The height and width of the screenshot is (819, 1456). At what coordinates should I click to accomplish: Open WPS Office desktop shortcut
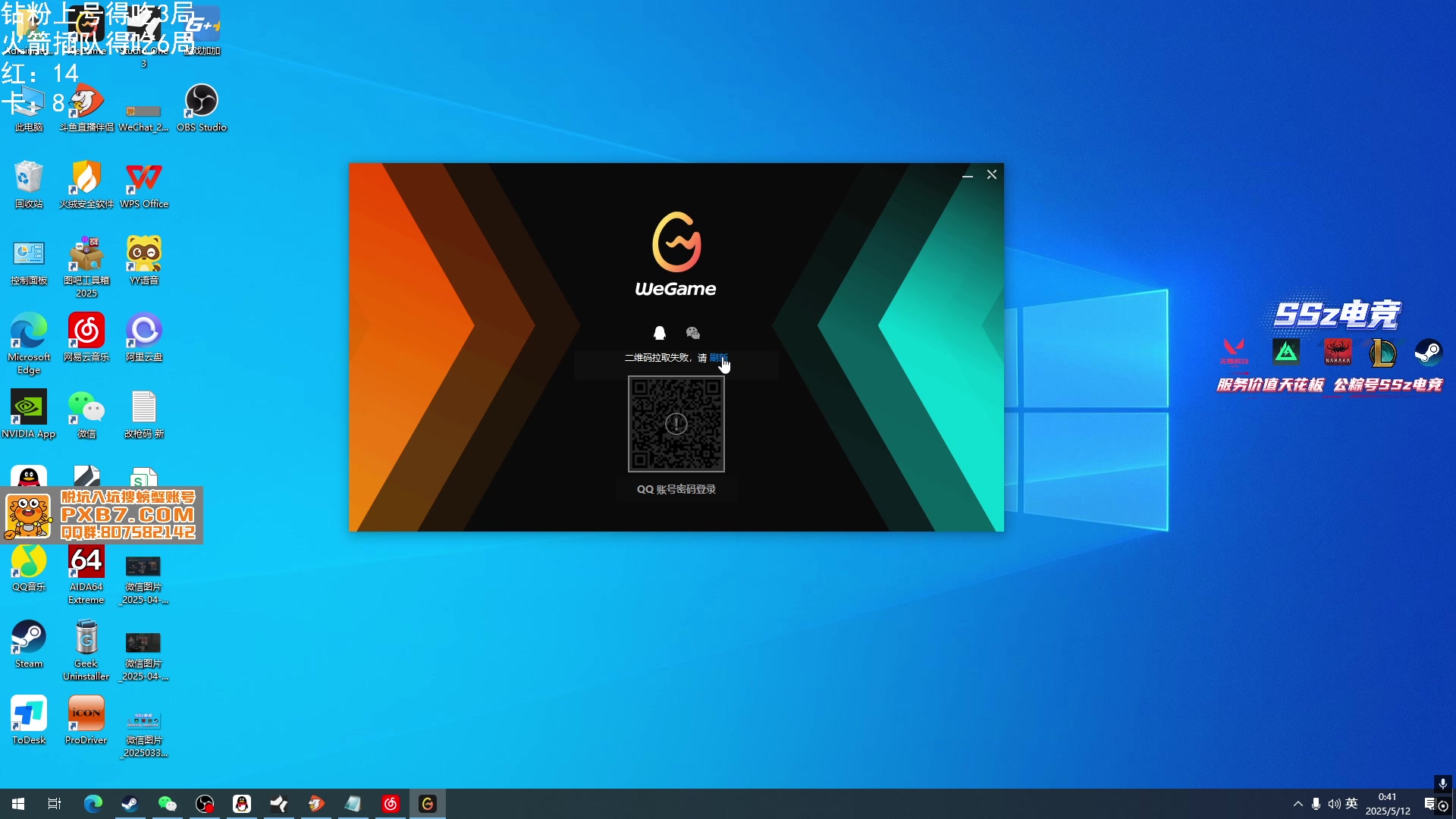(x=144, y=184)
